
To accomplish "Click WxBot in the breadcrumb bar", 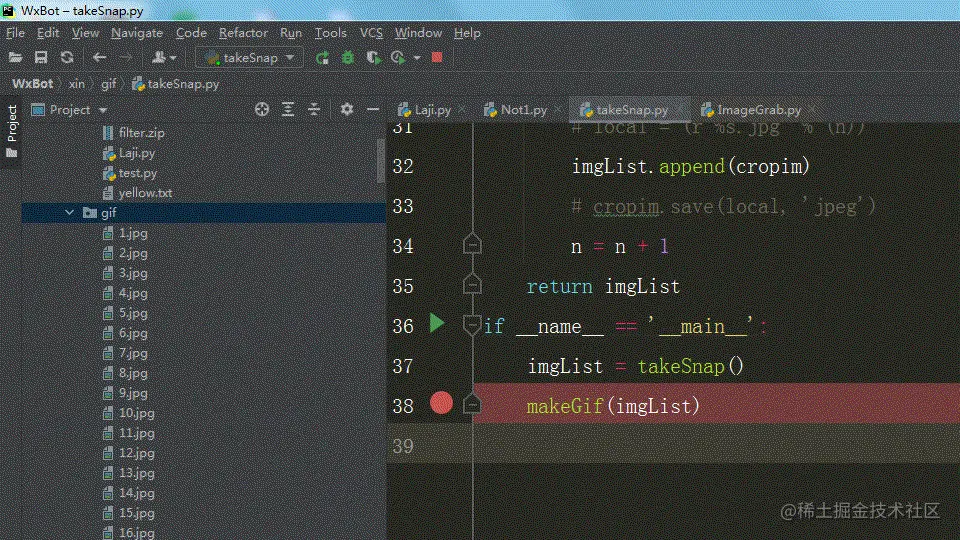I will (32, 84).
